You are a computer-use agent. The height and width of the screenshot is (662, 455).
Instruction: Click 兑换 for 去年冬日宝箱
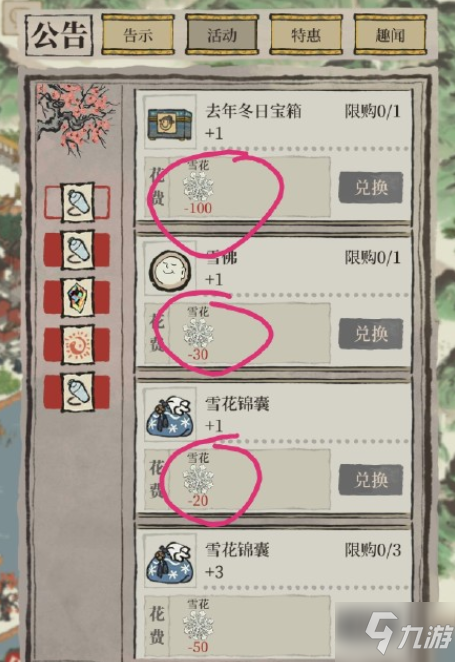[x=371, y=187]
